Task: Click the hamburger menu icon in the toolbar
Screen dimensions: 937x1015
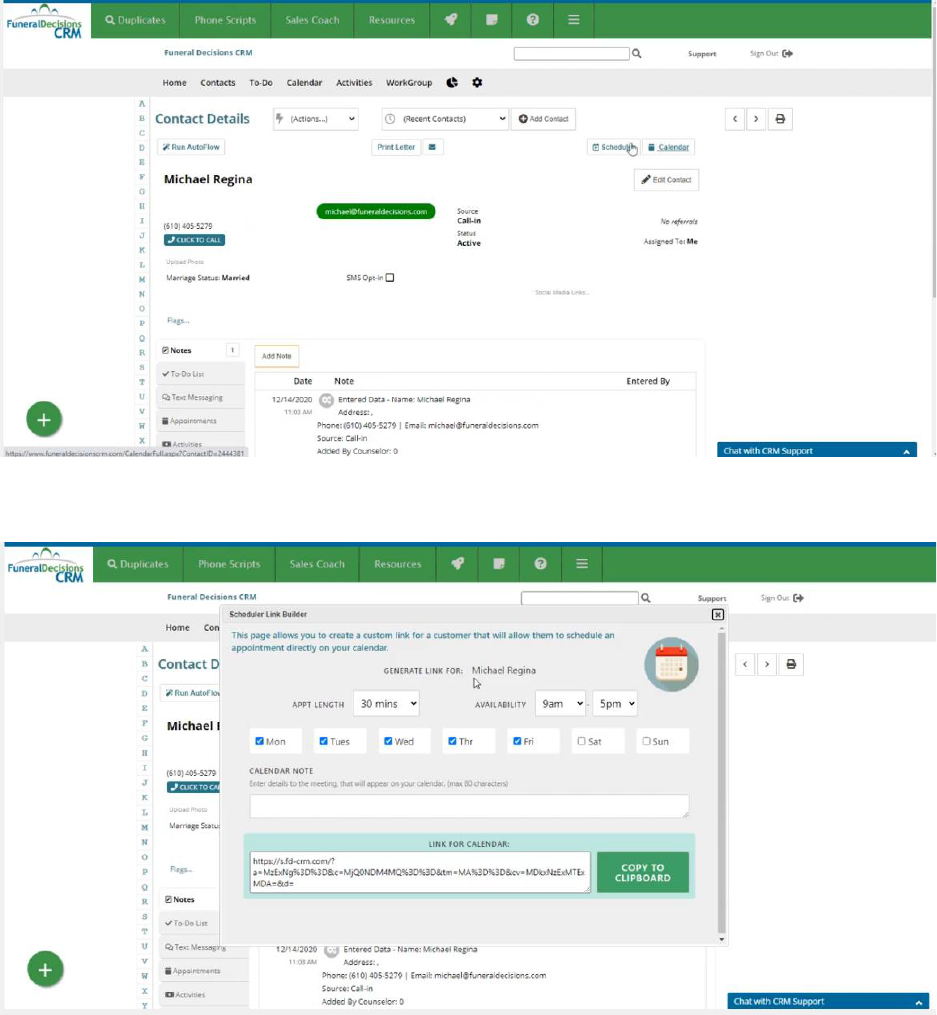Action: (x=573, y=19)
